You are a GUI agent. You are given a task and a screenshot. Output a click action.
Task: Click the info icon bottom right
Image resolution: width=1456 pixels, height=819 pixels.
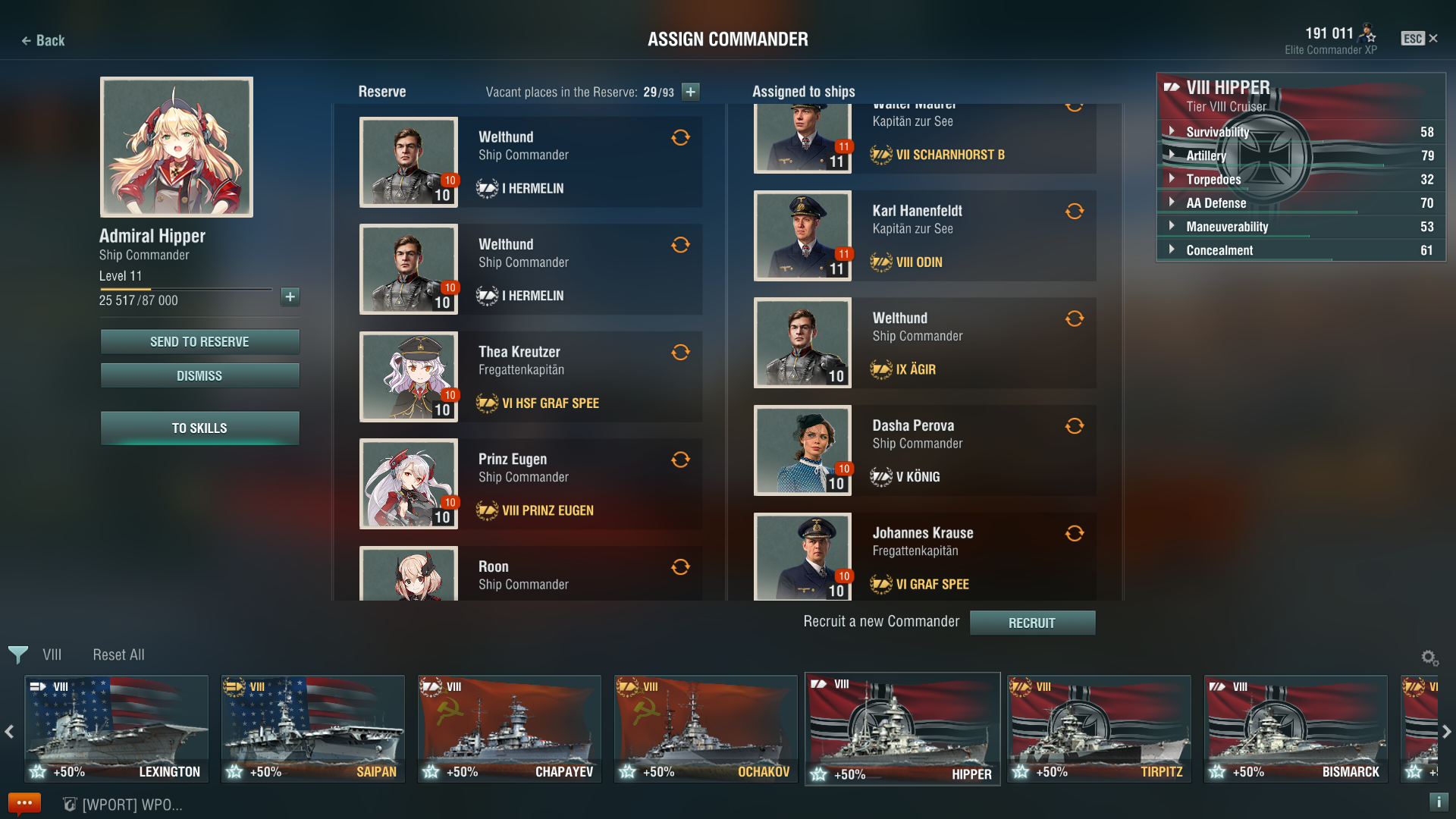coord(1438,802)
